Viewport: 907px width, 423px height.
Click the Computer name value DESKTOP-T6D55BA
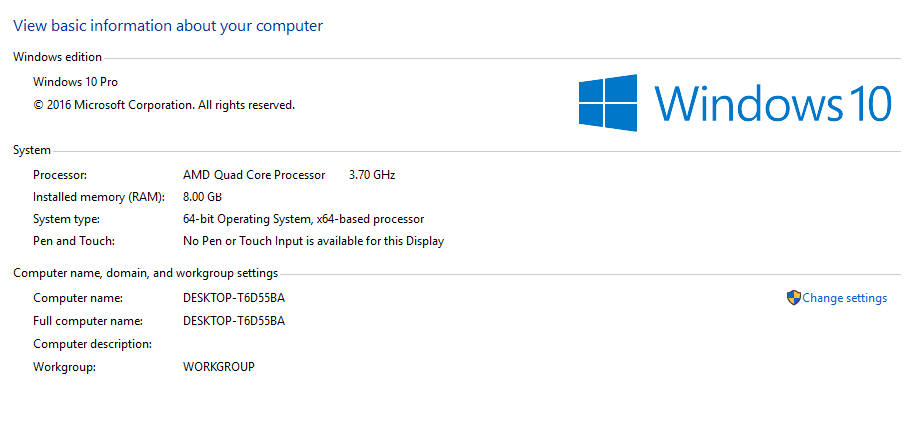[234, 299]
